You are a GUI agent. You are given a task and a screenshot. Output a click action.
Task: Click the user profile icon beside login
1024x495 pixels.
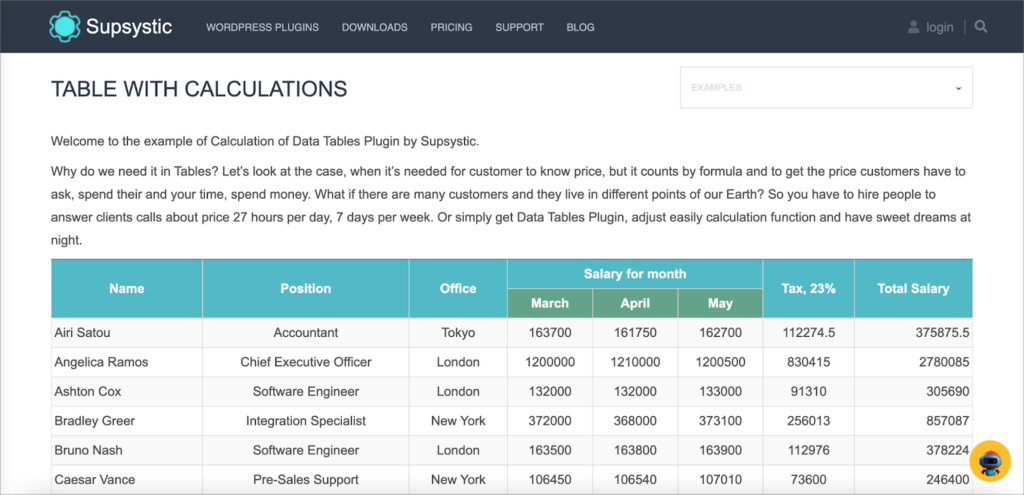coord(914,27)
